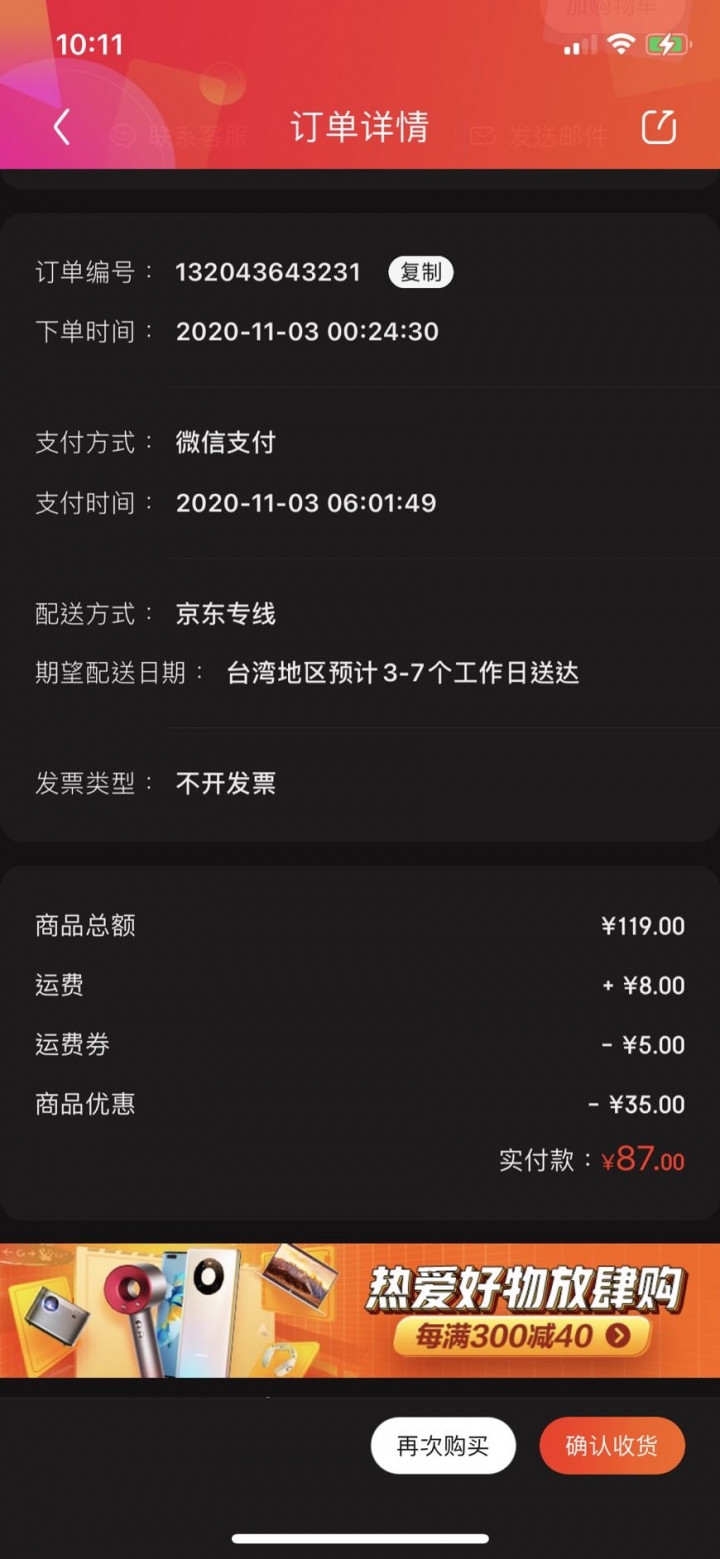Open the share icon at top right
This screenshot has height=1559, width=720.
coord(659,127)
